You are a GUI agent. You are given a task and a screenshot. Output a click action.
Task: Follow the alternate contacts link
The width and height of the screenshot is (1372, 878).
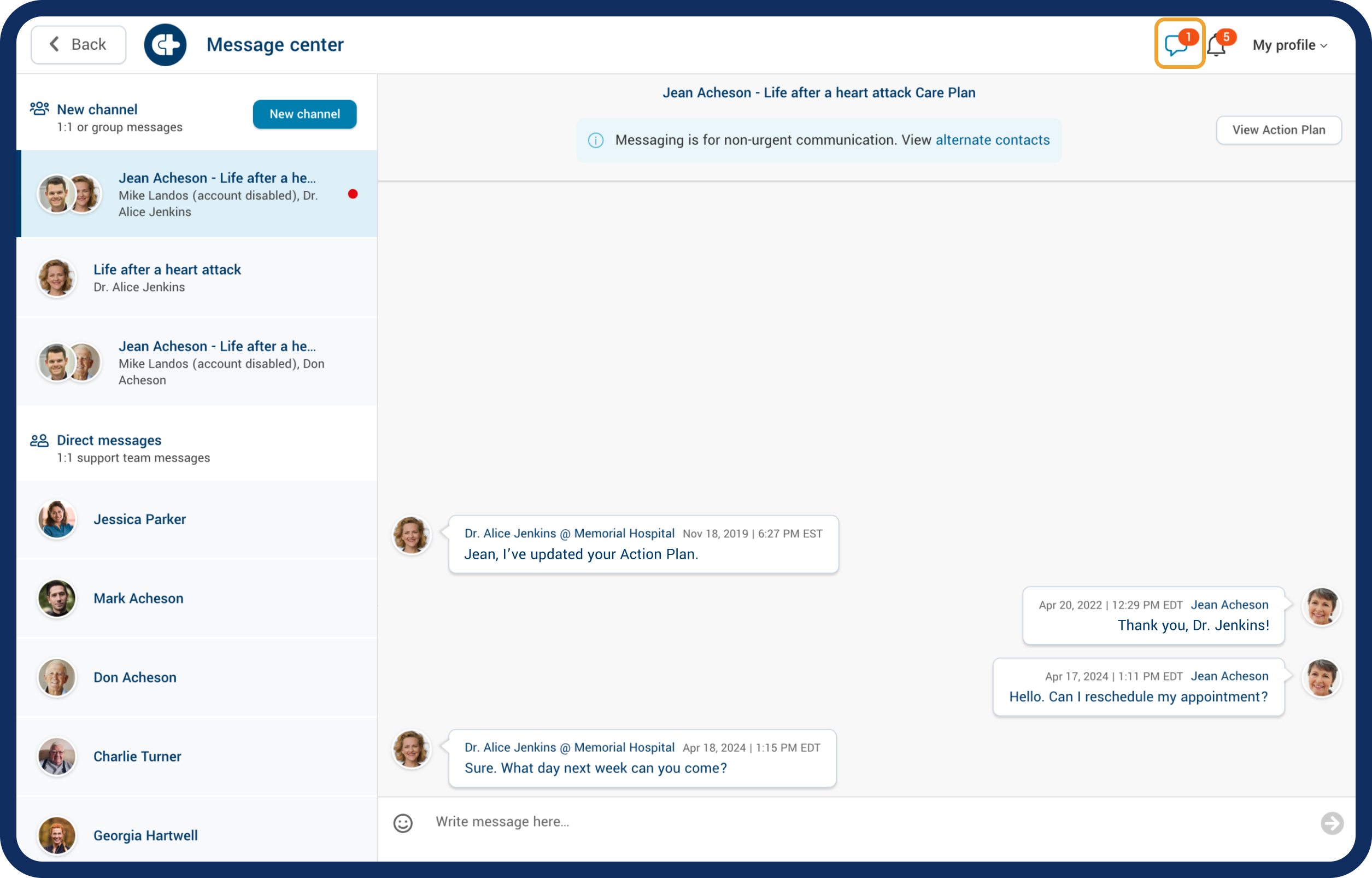coord(993,141)
